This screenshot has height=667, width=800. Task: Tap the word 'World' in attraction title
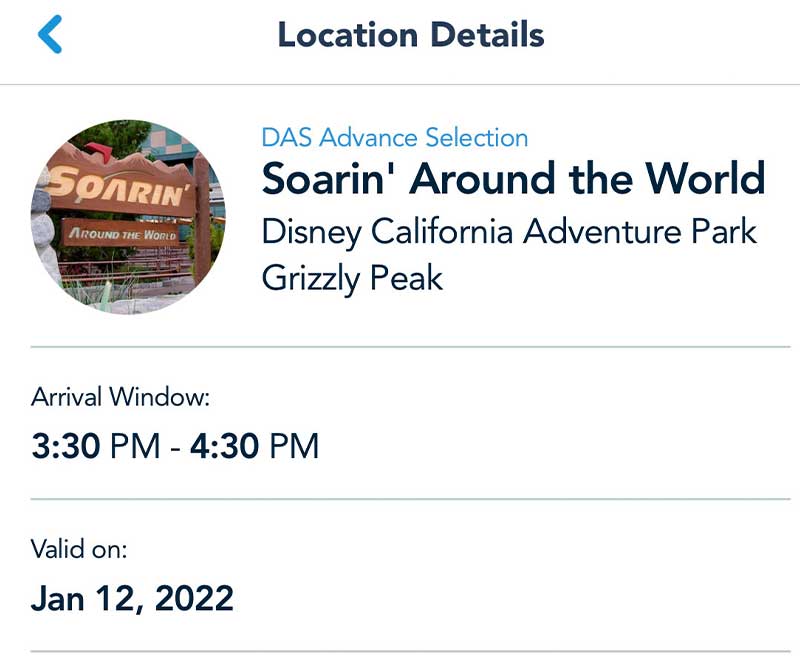[705, 180]
